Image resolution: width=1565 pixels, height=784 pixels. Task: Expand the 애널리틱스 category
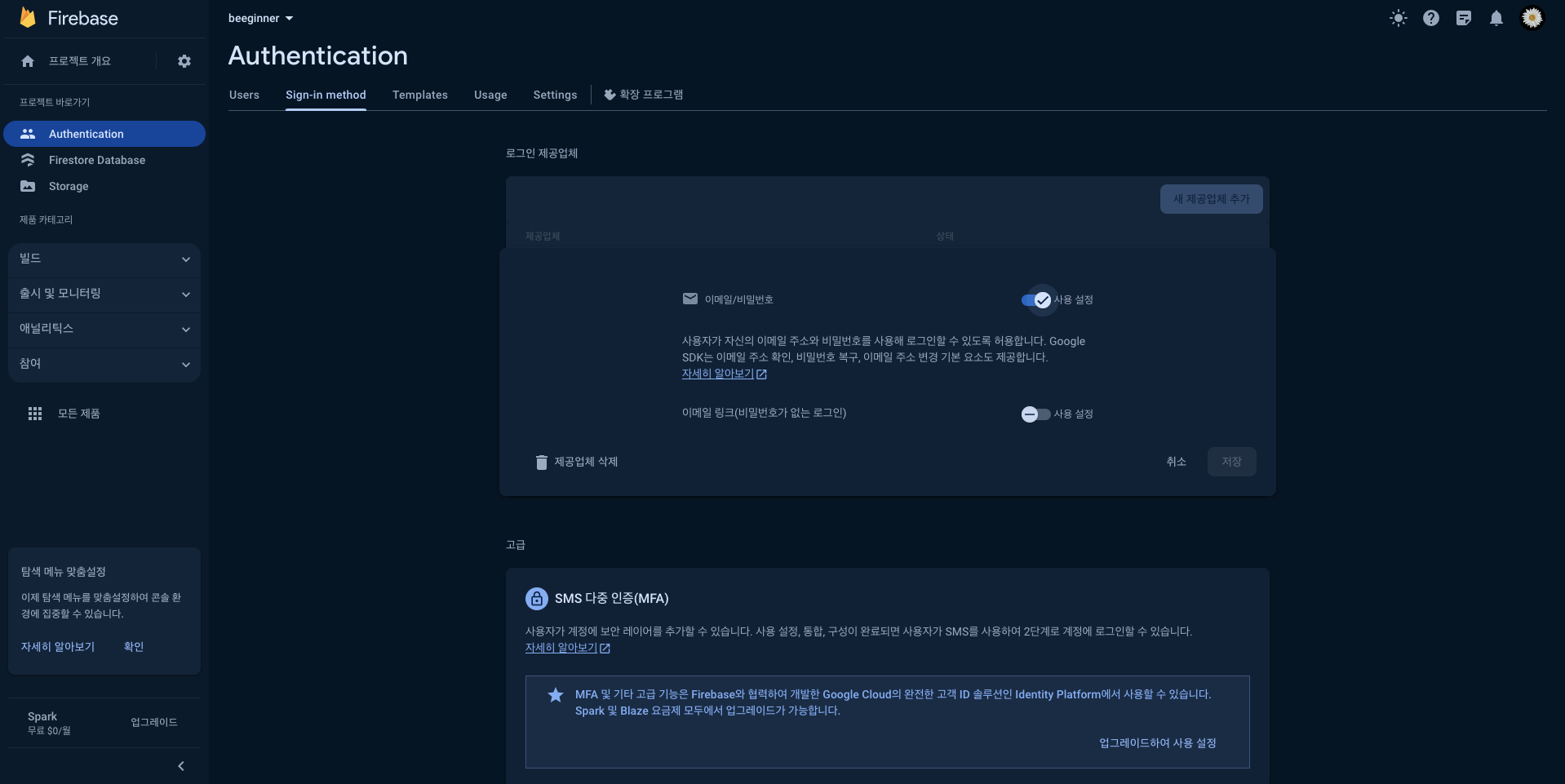tap(104, 329)
